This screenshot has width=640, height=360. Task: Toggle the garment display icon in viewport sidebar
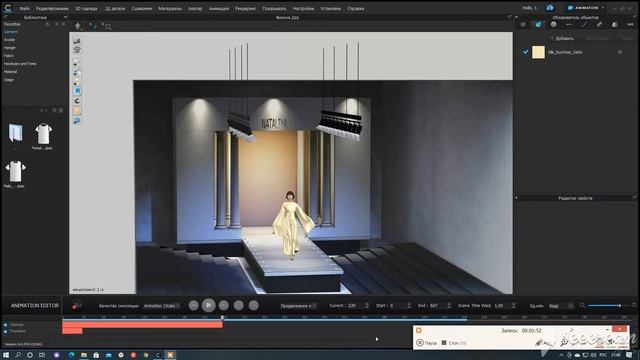click(x=77, y=40)
